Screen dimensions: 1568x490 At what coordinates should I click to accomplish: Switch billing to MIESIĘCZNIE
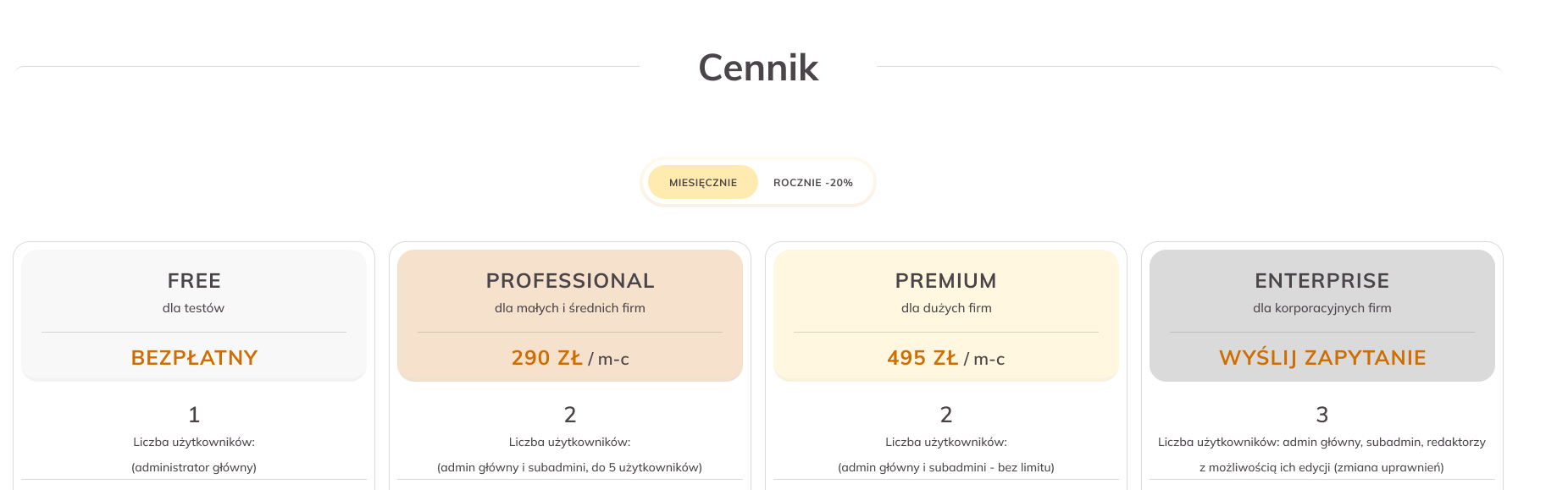(702, 183)
